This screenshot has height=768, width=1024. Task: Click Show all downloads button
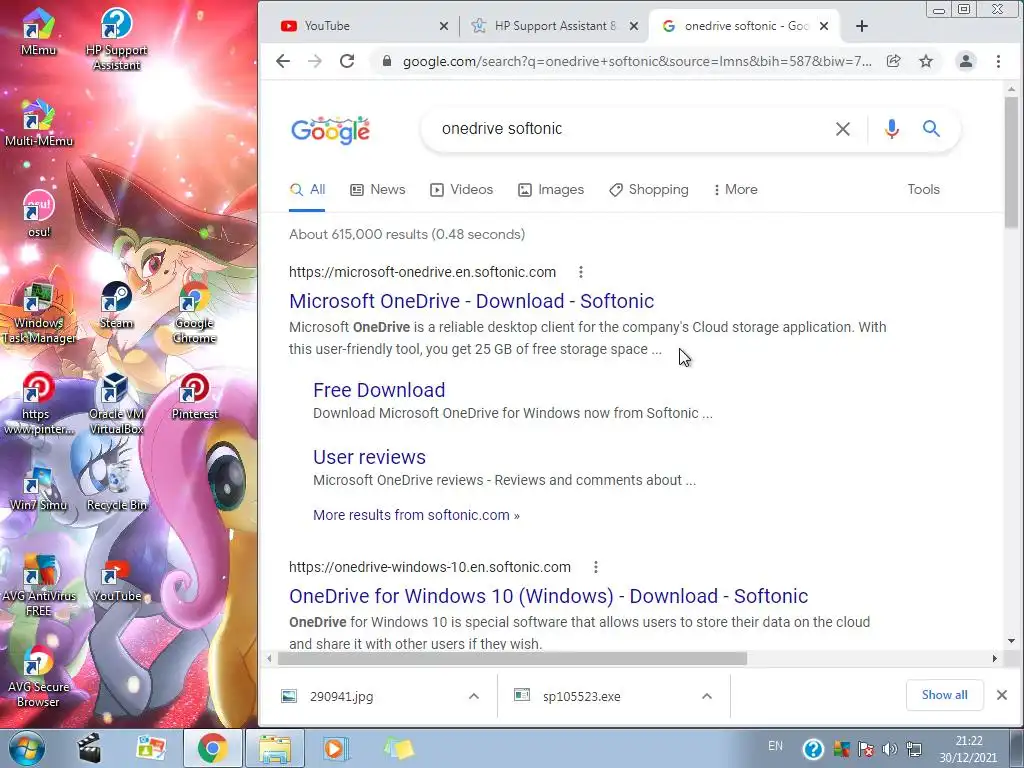tap(944, 695)
